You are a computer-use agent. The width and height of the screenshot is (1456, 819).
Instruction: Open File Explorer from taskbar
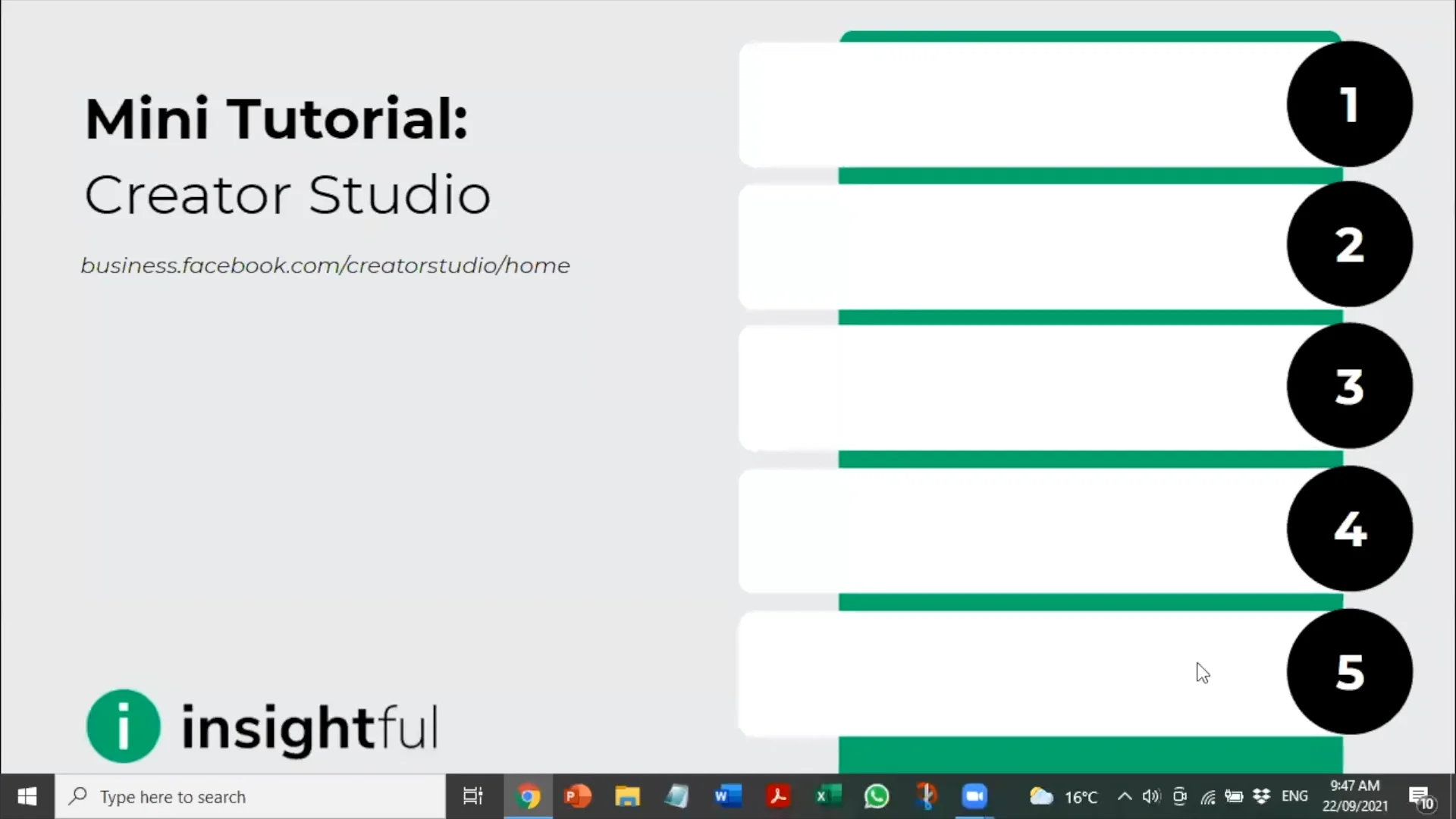[627, 796]
